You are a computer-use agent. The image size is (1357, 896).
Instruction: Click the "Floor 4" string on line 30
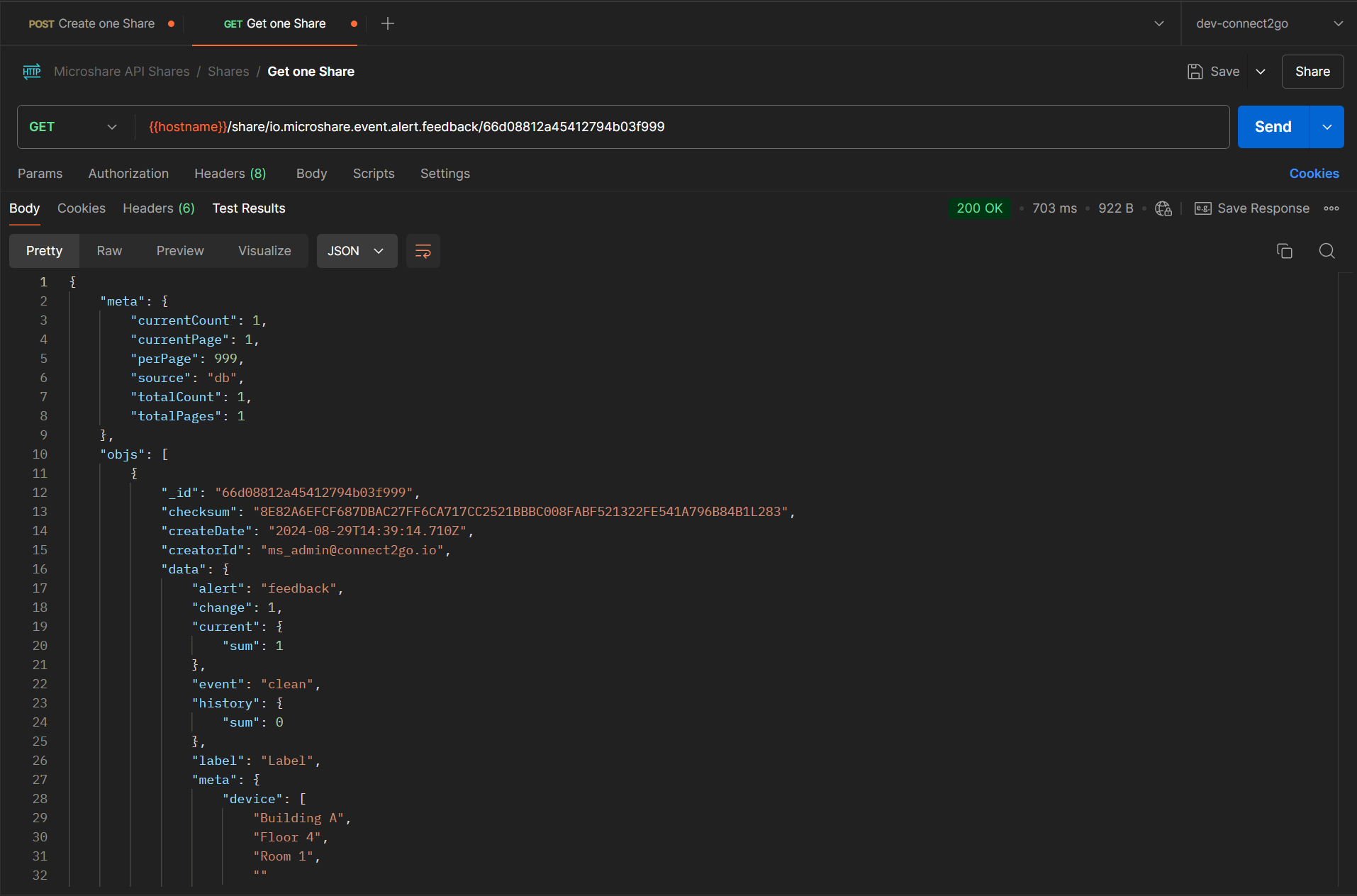tap(287, 837)
